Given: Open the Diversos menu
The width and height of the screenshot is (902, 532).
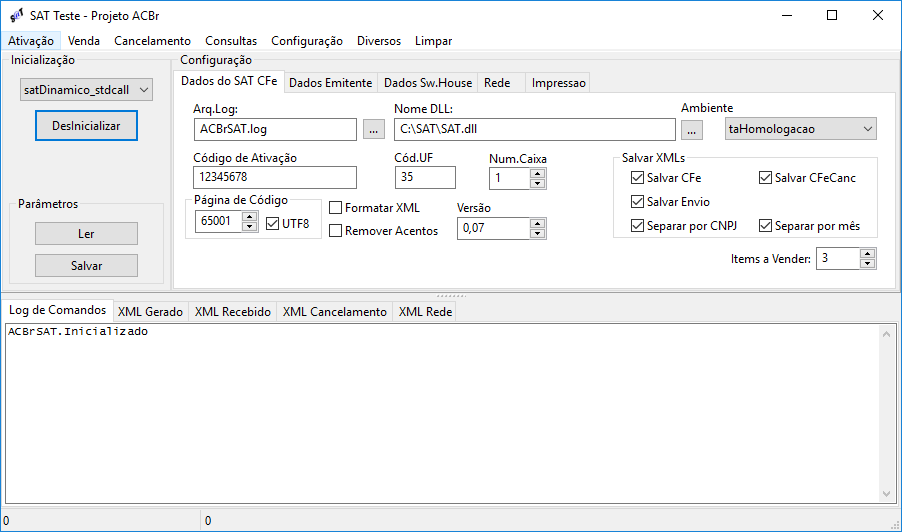Looking at the screenshot, I should [379, 41].
